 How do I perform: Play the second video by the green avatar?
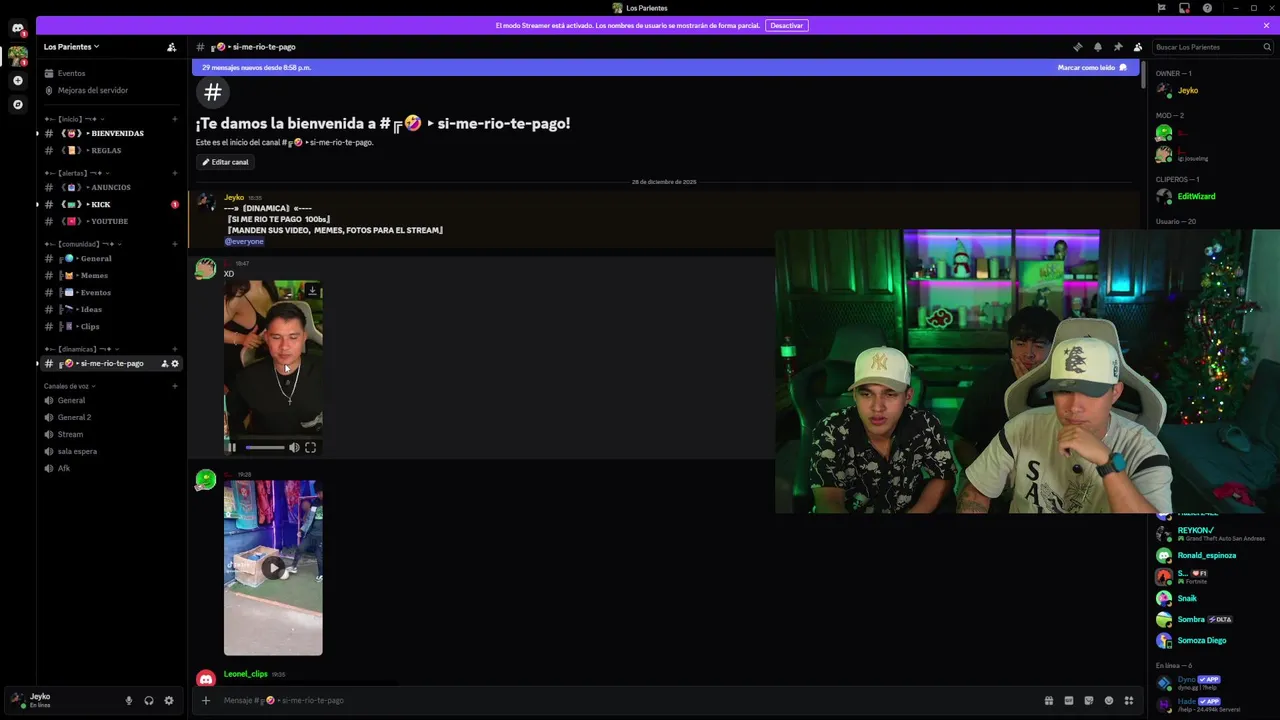click(273, 568)
